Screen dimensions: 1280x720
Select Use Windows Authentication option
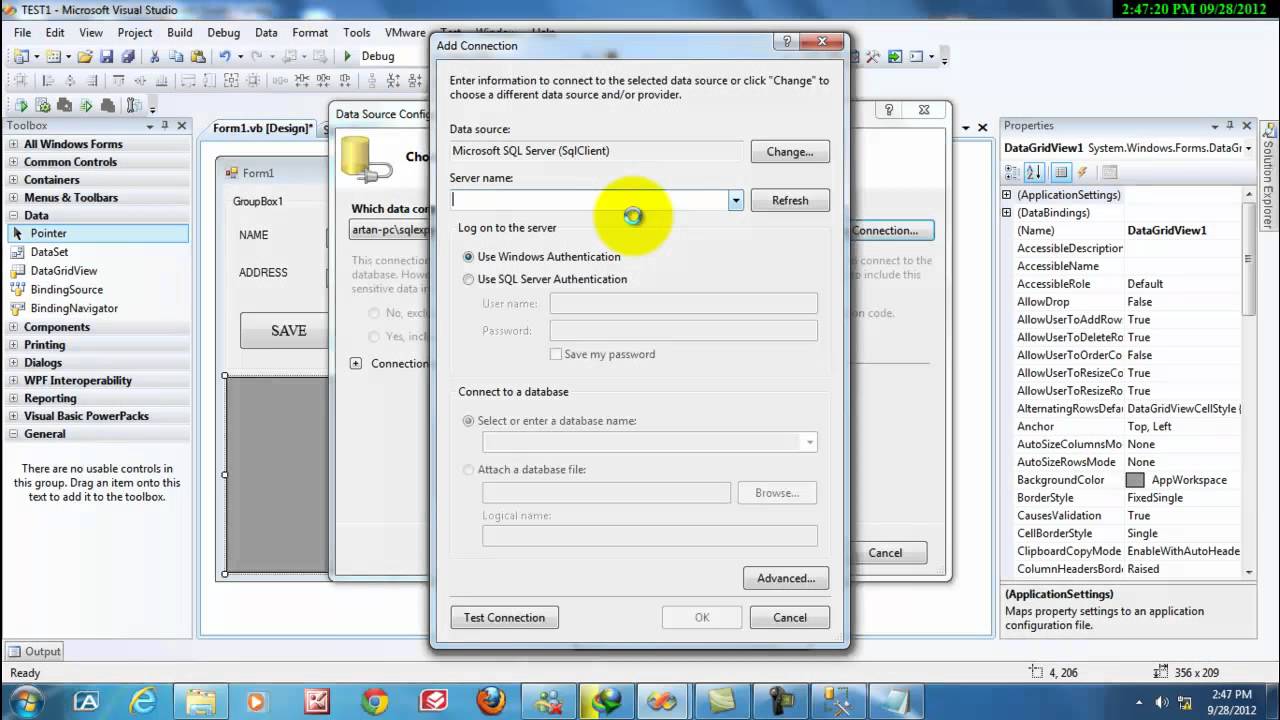(542, 257)
